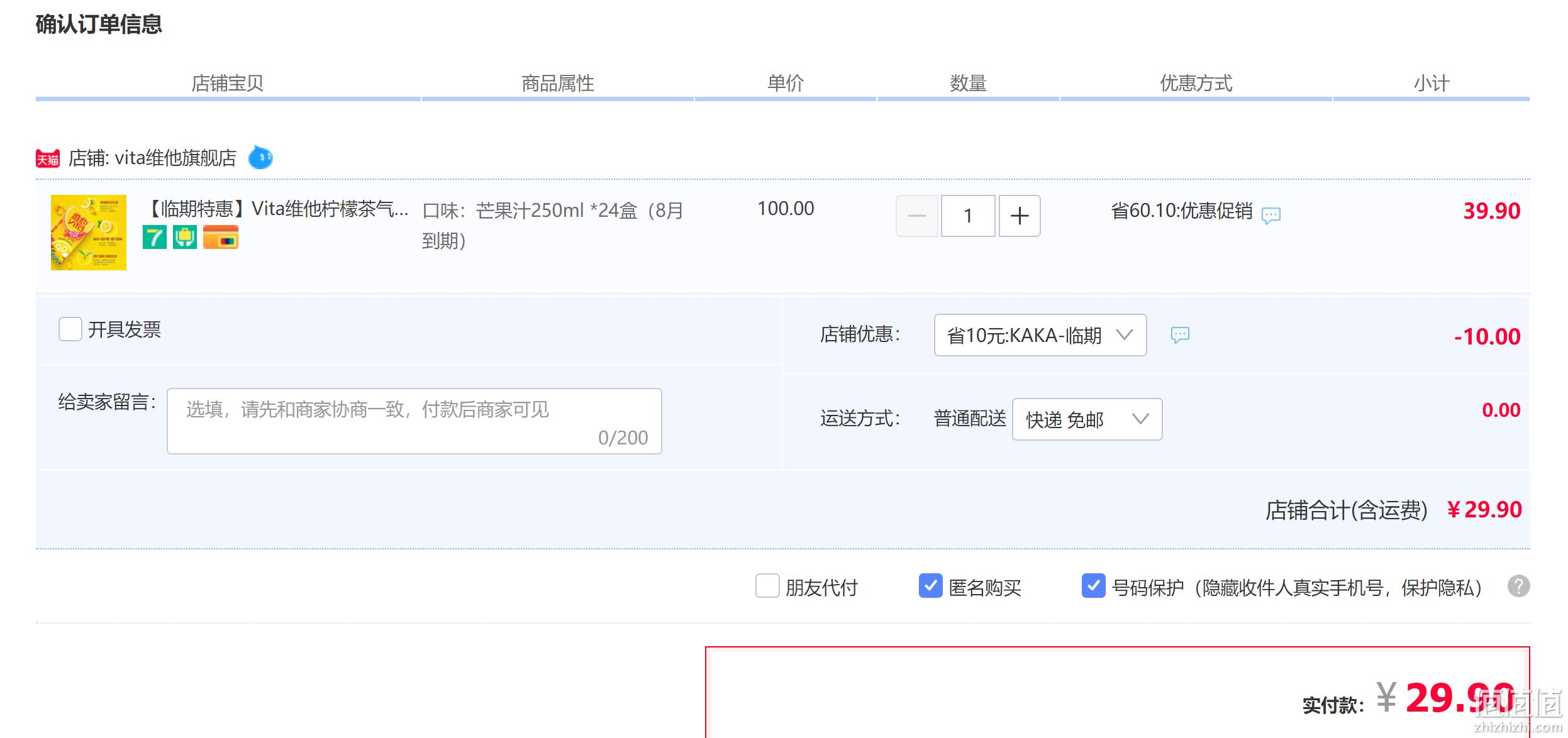The width and height of the screenshot is (1568, 738).
Task: Click the unit price 100.00
Action: click(786, 208)
